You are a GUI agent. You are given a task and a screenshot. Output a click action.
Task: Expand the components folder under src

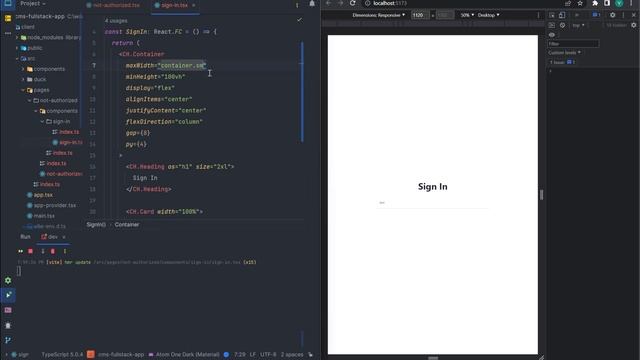(x=23, y=69)
